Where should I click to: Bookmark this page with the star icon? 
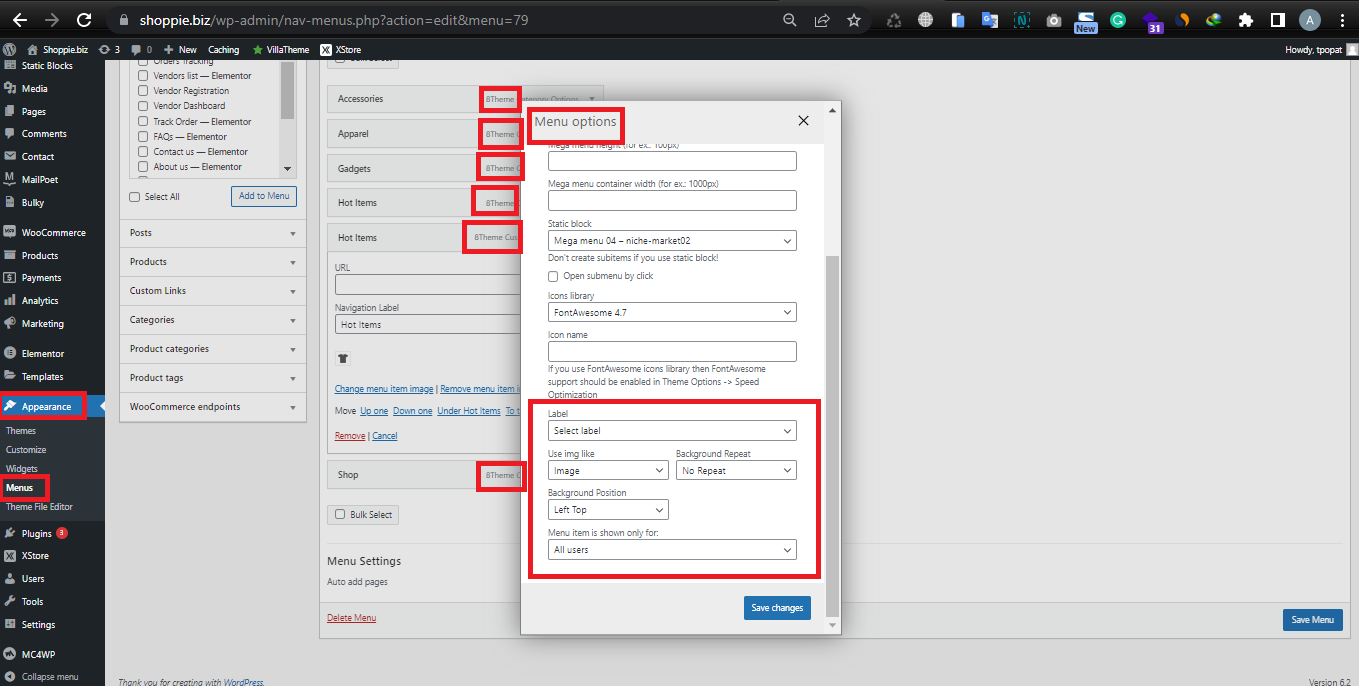pos(853,20)
